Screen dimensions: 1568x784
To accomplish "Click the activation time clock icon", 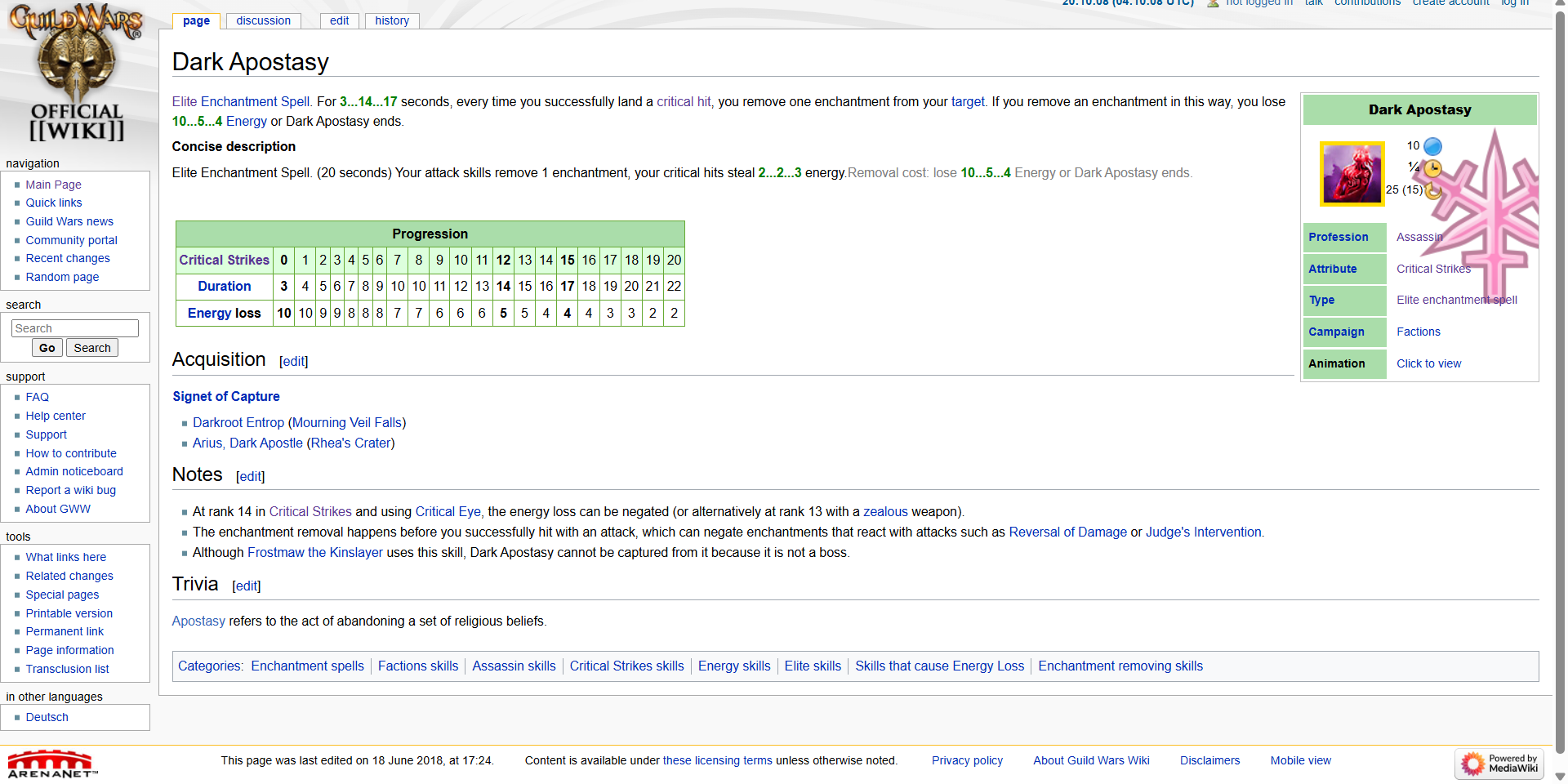I will click(1432, 168).
